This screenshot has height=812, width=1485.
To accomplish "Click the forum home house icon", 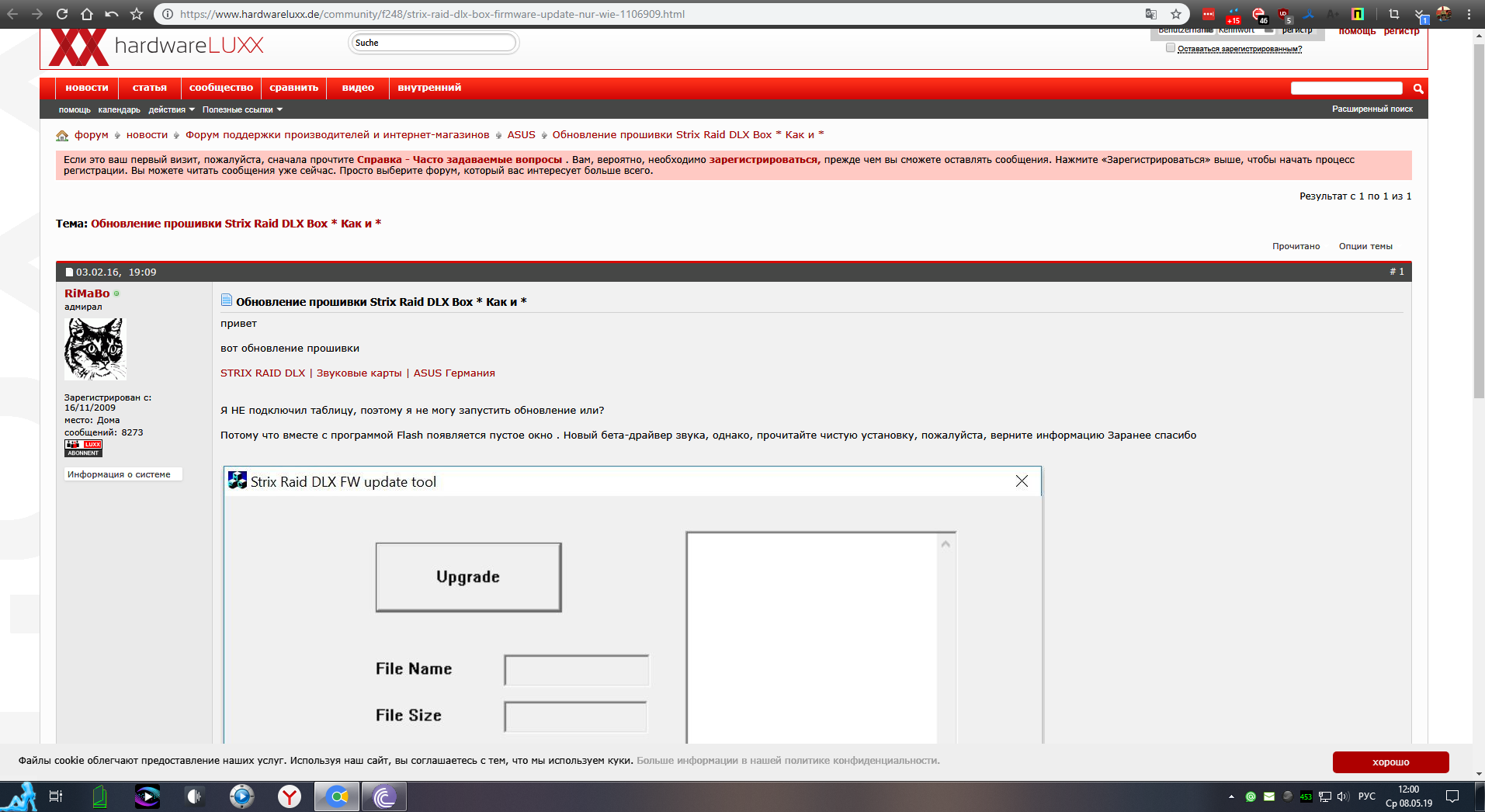I will click(x=62, y=135).
